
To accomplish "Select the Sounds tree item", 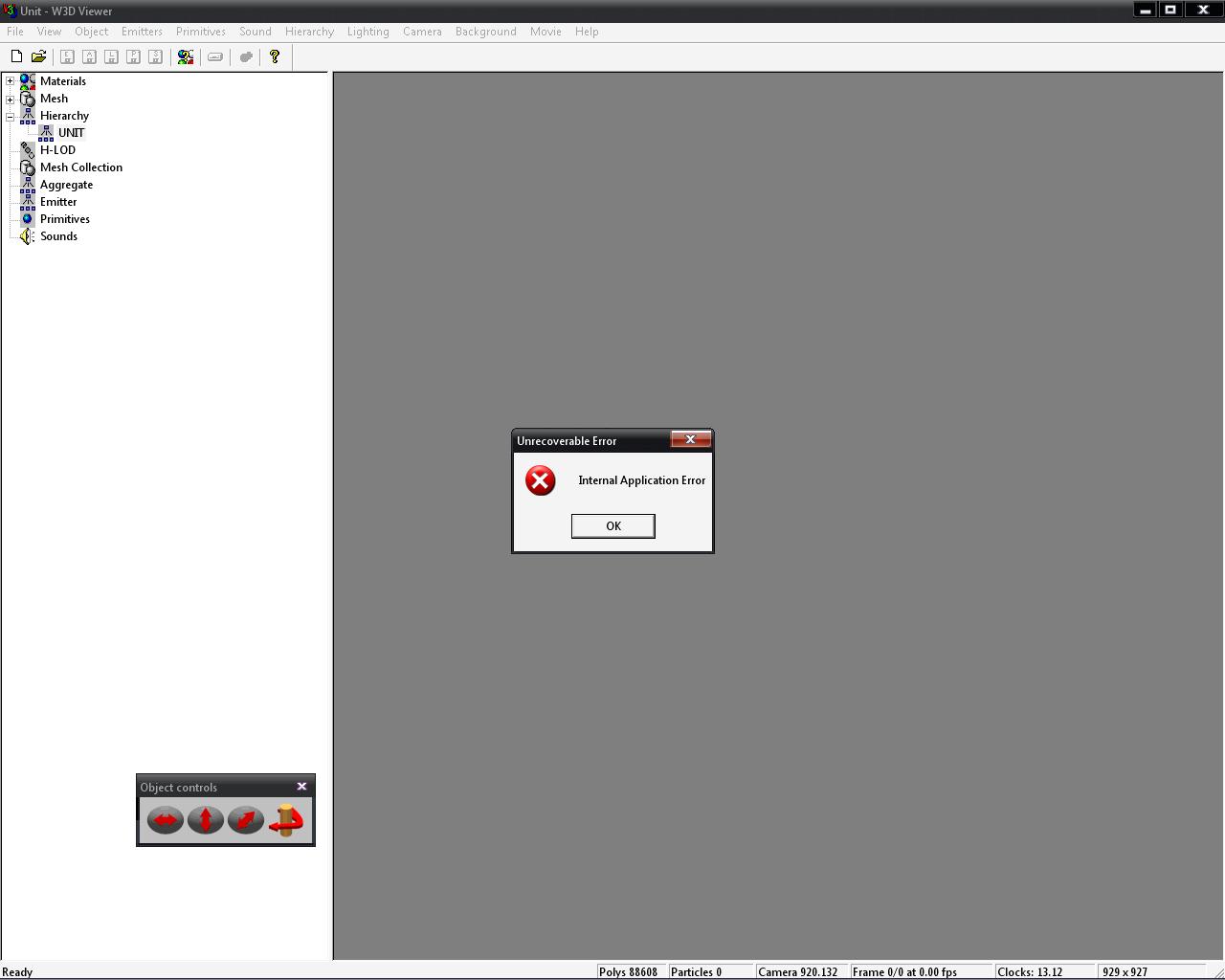I will (58, 236).
